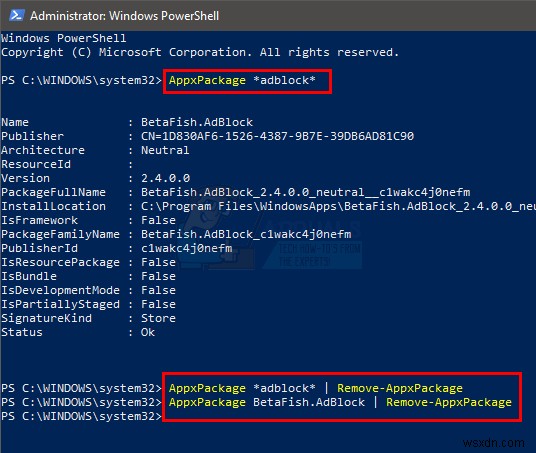The height and width of the screenshot is (453, 536).
Task: Click the 'IsPartiallyStaged' property label
Action: click(61, 304)
